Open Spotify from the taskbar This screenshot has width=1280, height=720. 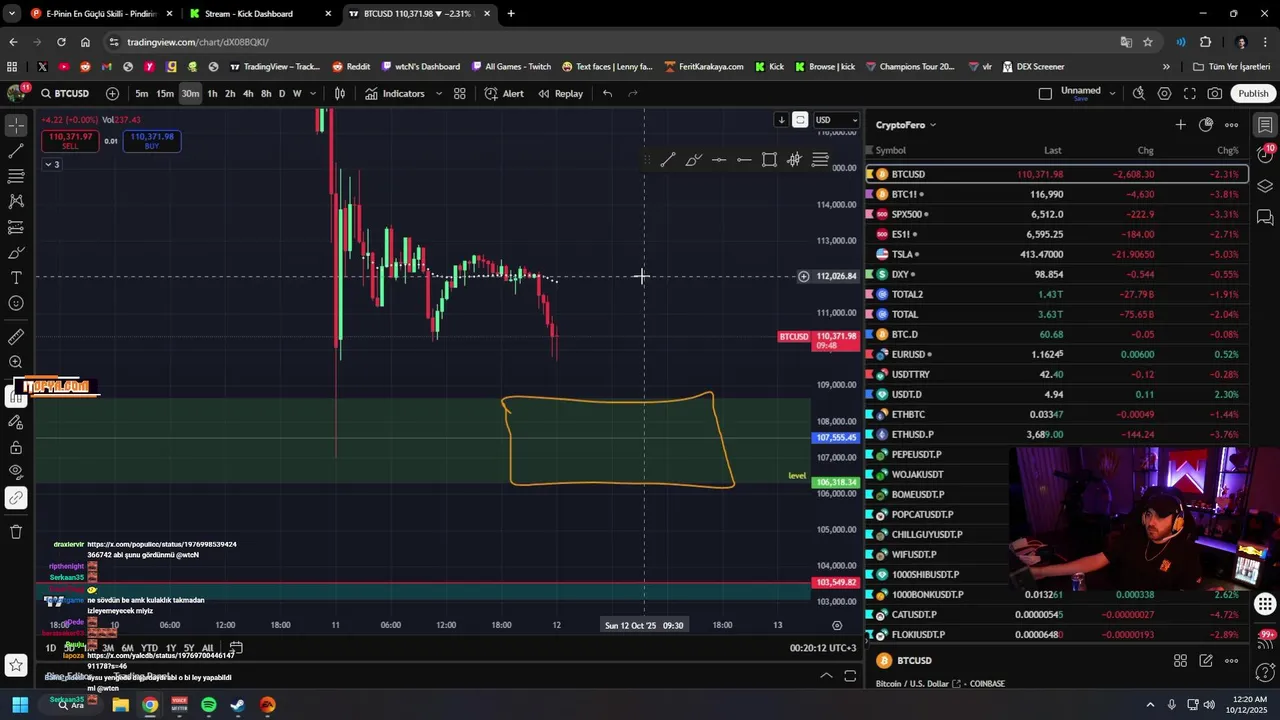(208, 705)
